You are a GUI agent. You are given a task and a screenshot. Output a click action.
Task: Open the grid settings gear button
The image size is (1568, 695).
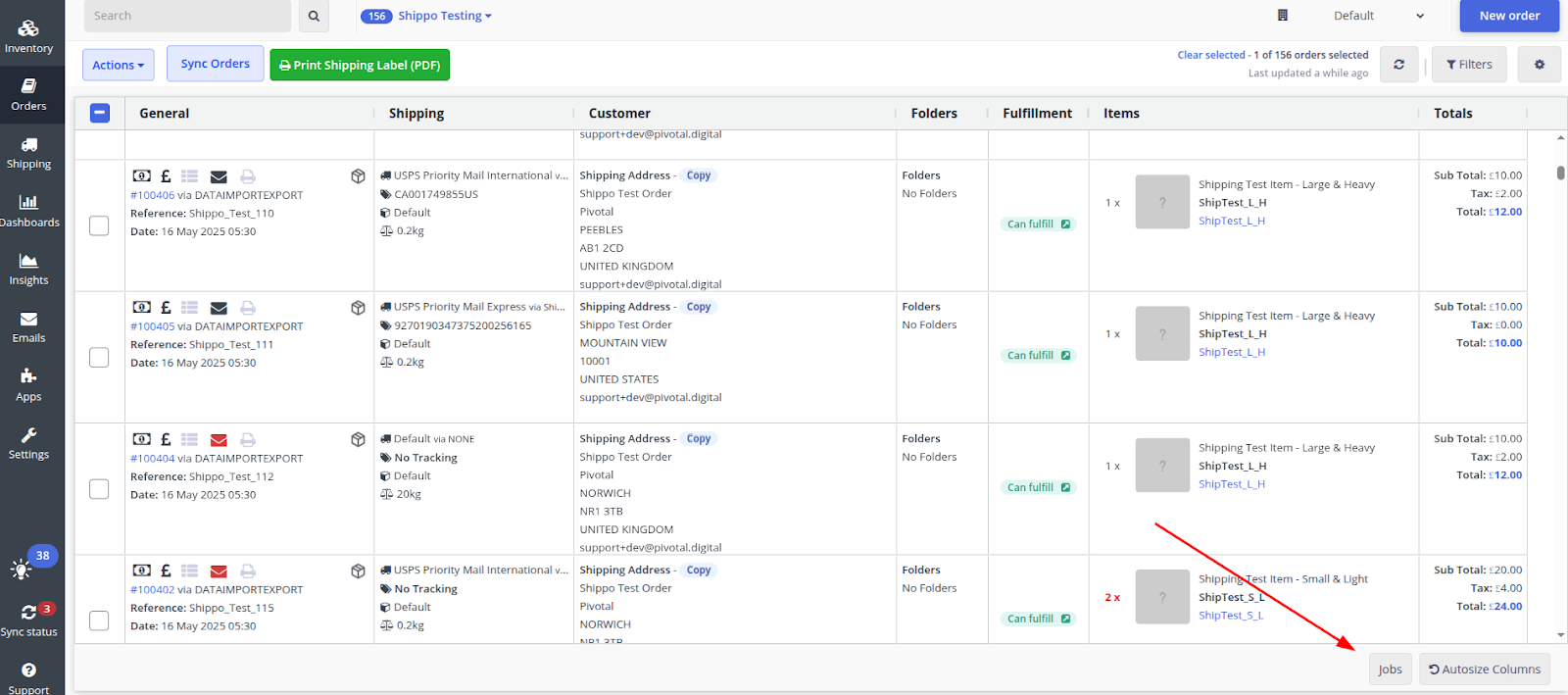pyautogui.click(x=1539, y=65)
